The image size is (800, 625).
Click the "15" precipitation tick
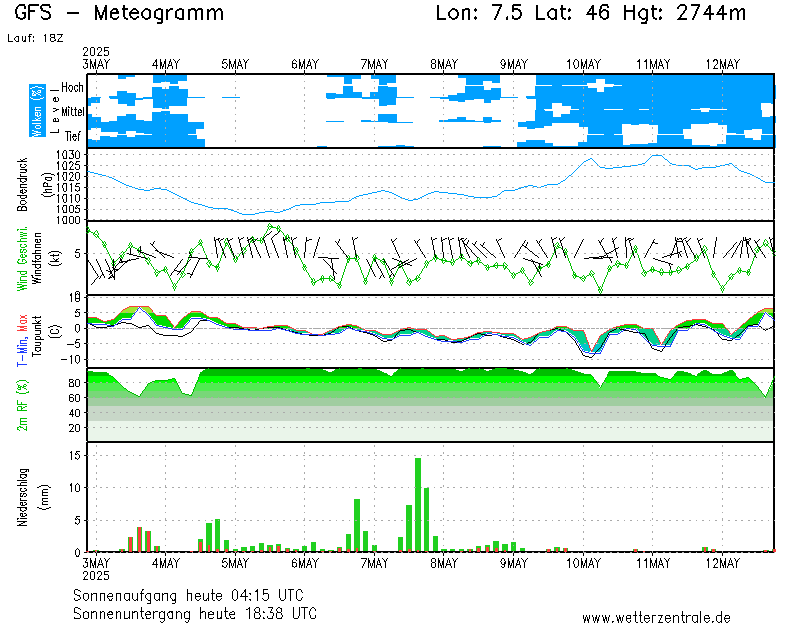pos(74,455)
